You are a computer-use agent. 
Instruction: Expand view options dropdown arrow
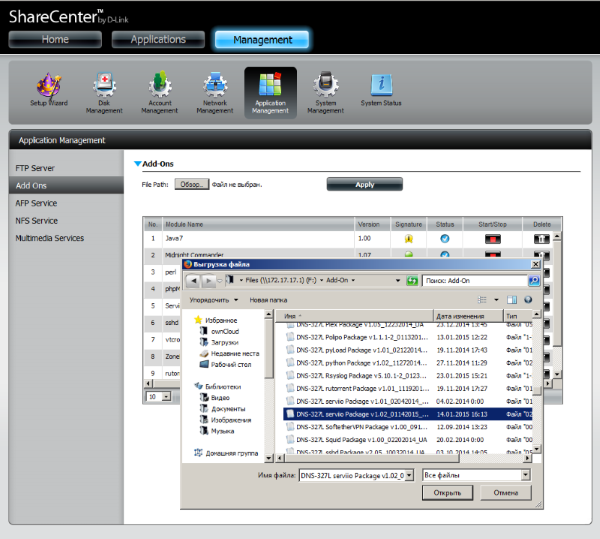(496, 300)
